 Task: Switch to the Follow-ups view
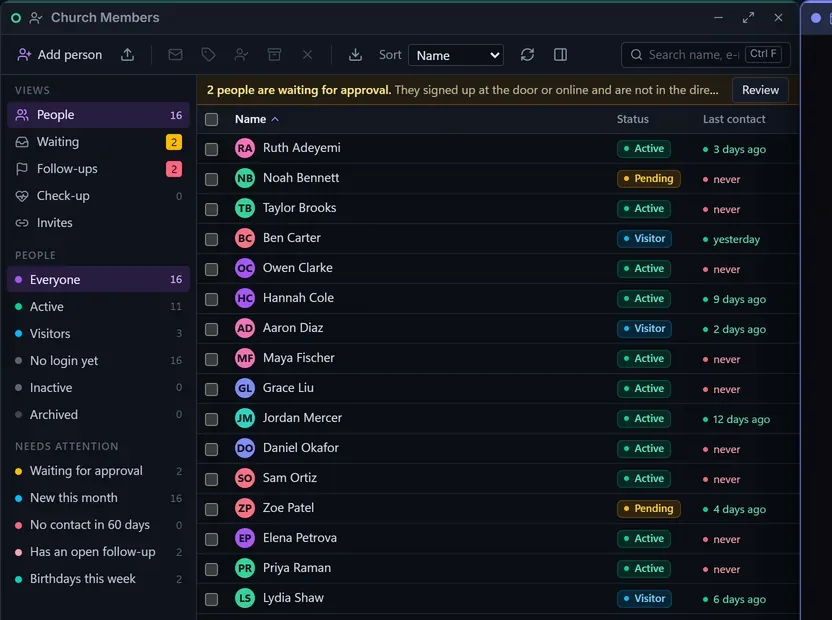pyautogui.click(x=99, y=169)
